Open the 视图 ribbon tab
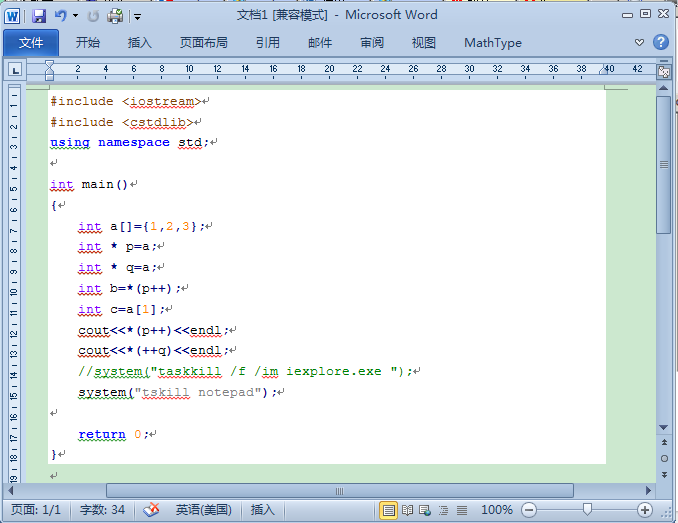678x523 pixels. (424, 43)
